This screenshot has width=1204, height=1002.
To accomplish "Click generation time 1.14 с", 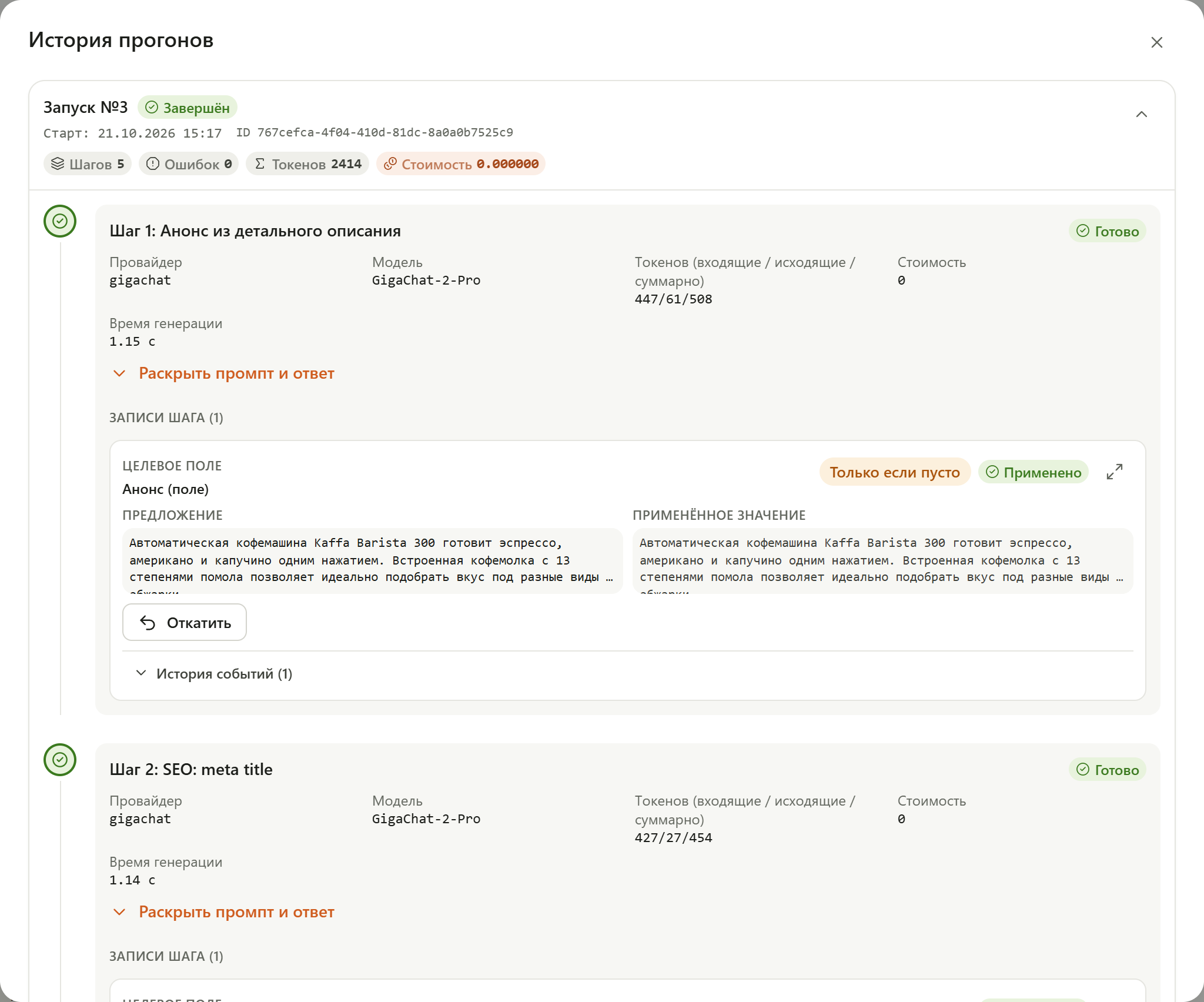I will pyautogui.click(x=132, y=880).
